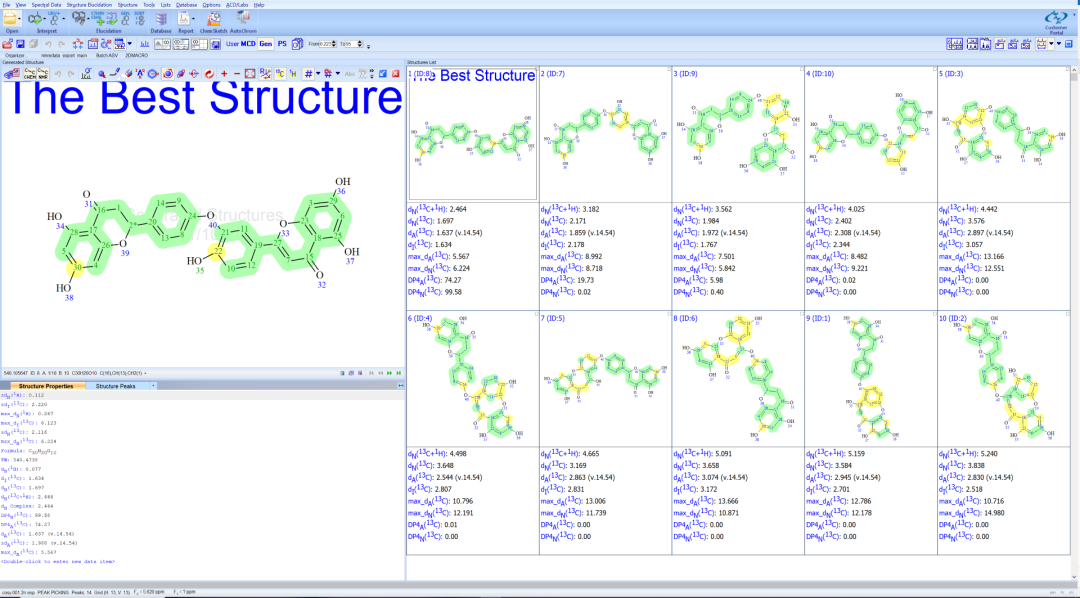
Task: Toggle the Gen mode button
Action: point(265,44)
